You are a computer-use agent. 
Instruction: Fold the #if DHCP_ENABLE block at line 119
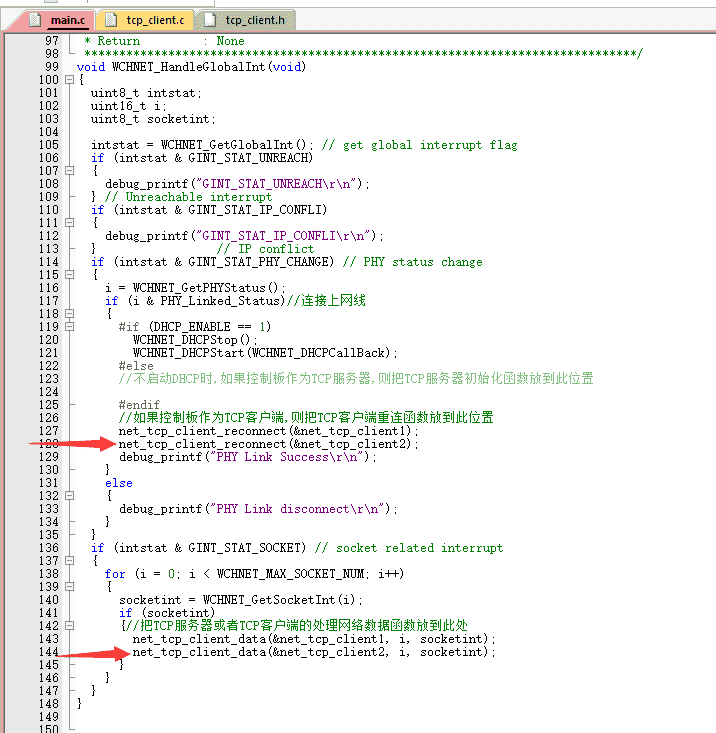click(x=69, y=327)
